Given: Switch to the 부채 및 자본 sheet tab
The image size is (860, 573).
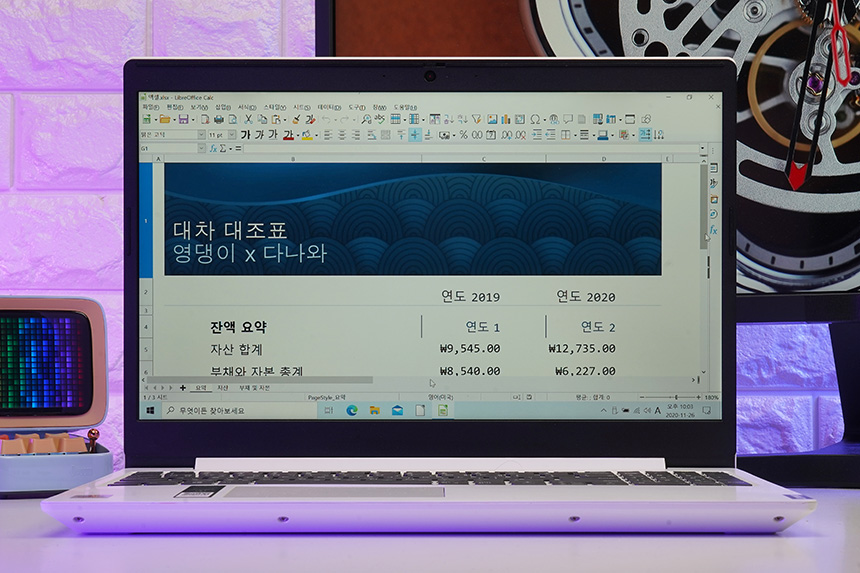Looking at the screenshot, I should 254,388.
